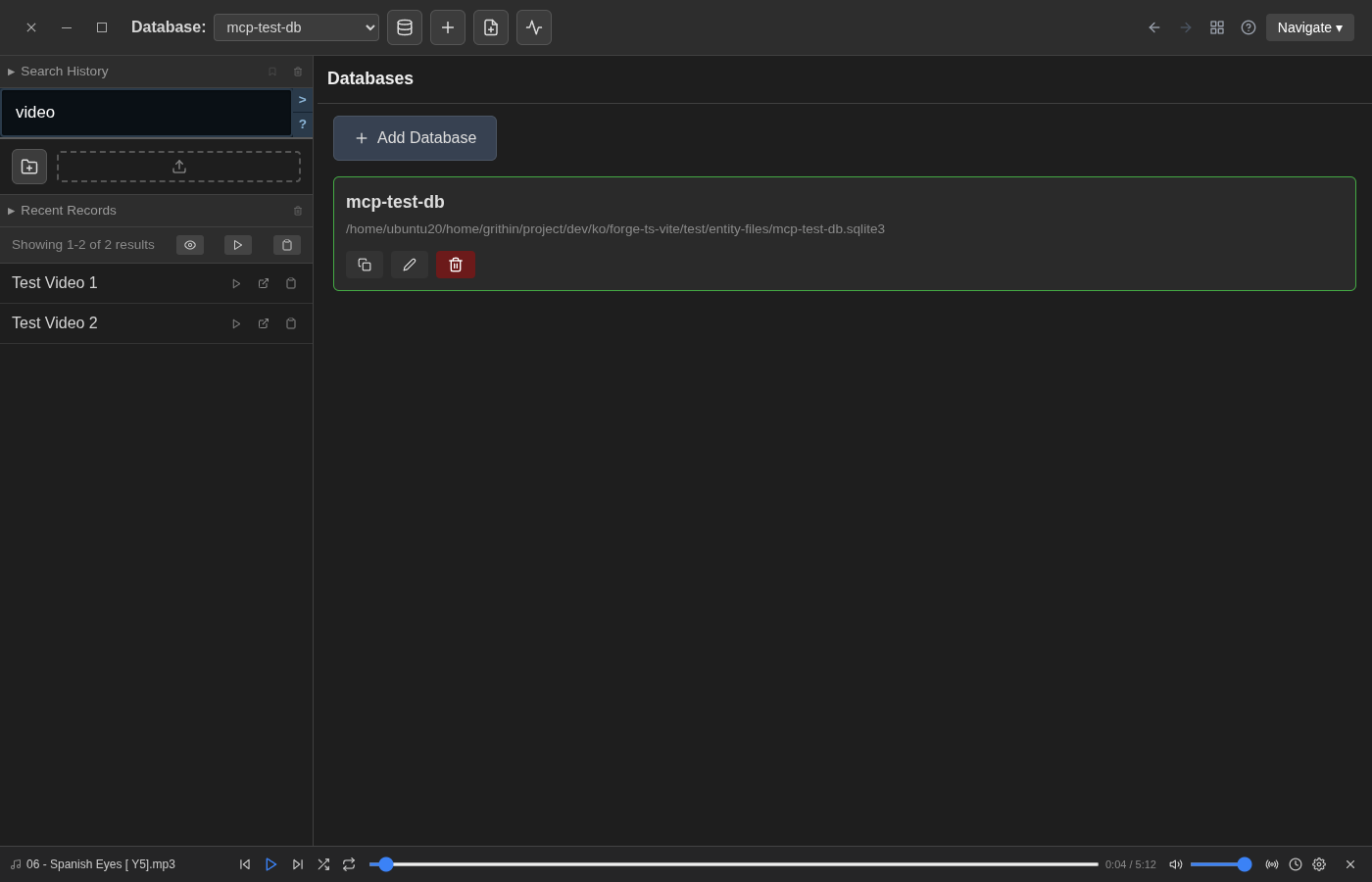Click the search field containing video
This screenshot has width=1372, height=882.
pyautogui.click(x=147, y=113)
